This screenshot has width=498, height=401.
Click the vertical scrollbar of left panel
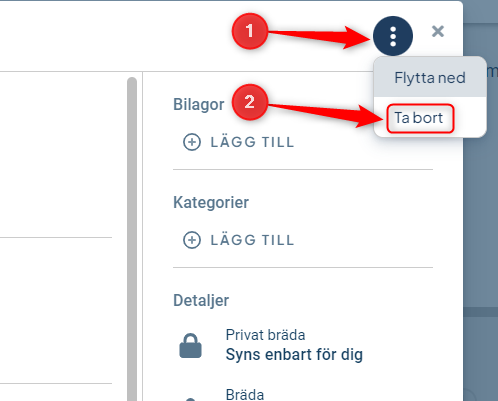132,238
